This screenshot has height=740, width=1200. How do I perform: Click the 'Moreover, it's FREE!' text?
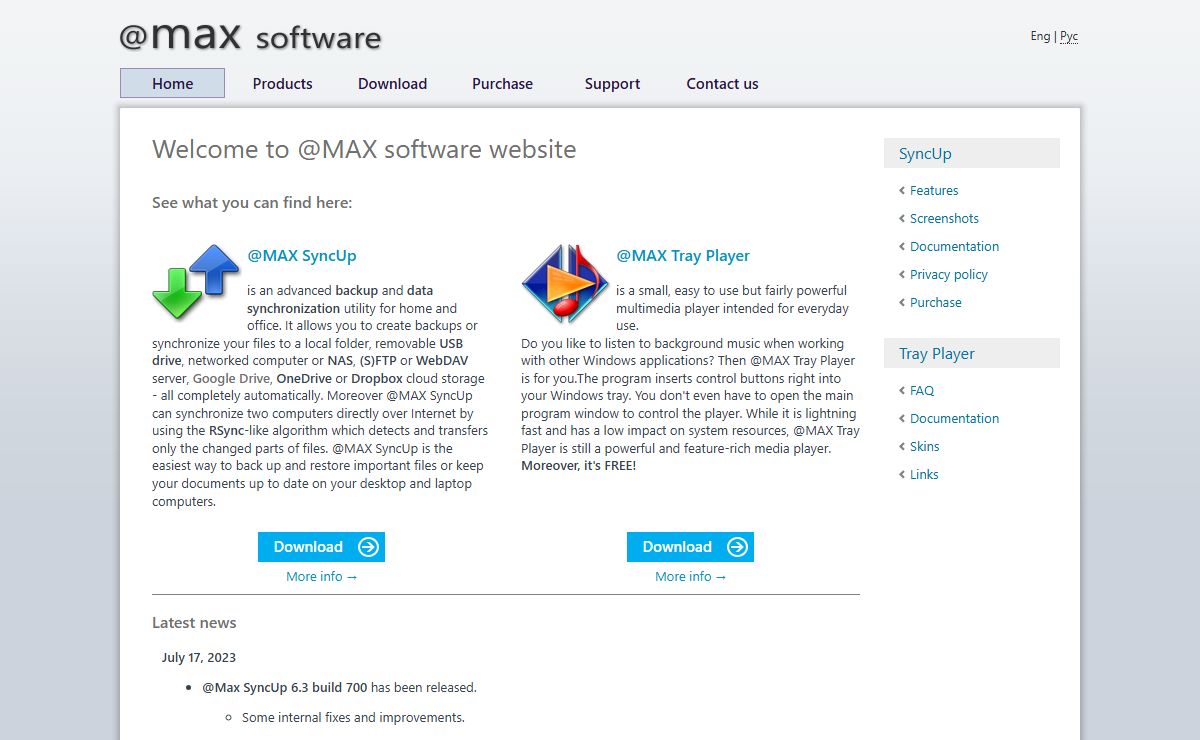[578, 466]
